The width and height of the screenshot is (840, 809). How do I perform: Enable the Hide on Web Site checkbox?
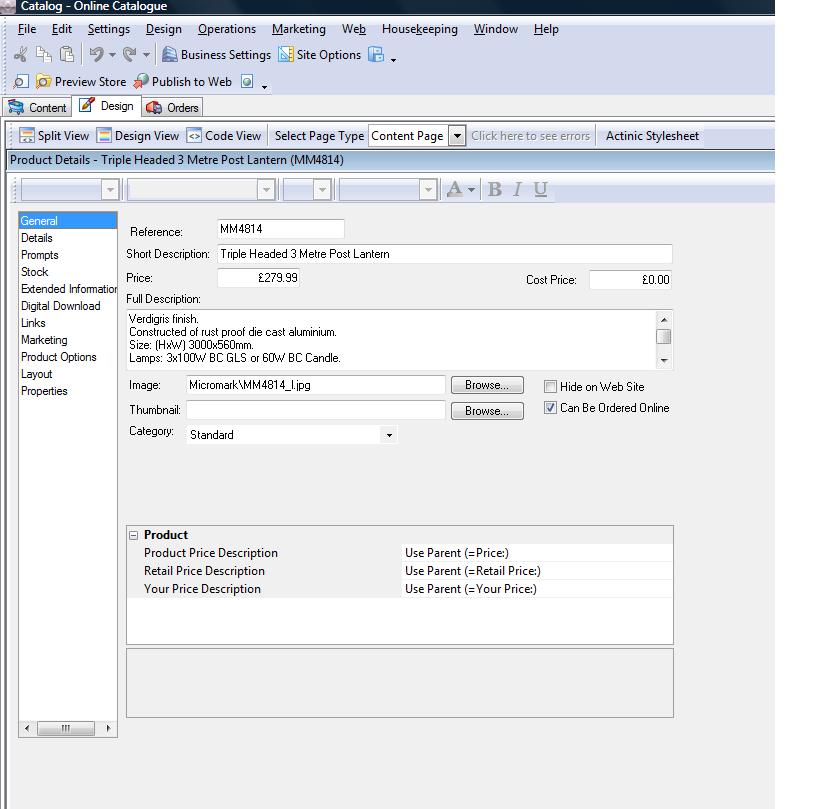pyautogui.click(x=550, y=387)
